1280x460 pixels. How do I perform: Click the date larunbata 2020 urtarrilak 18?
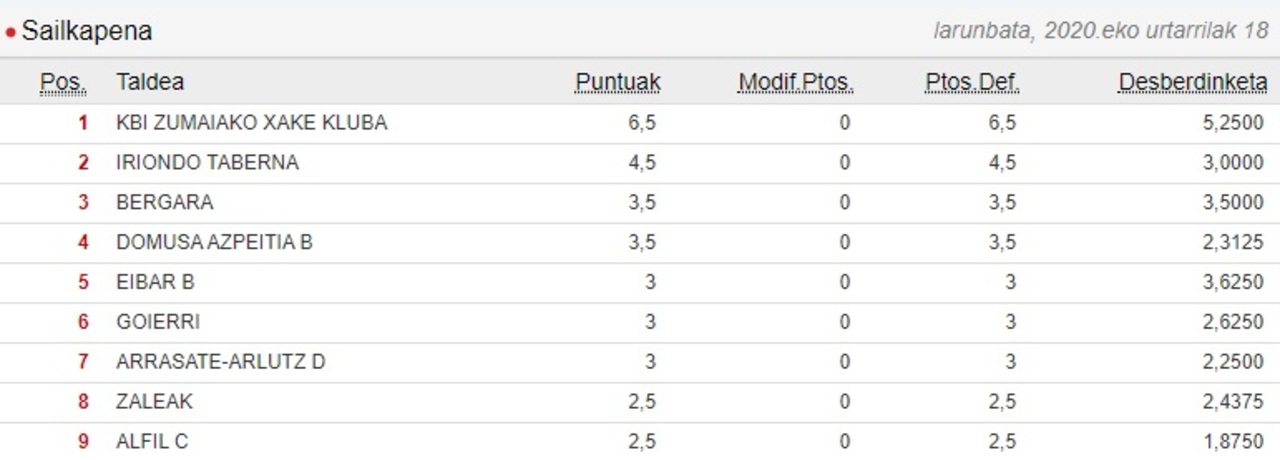pyautogui.click(x=1100, y=31)
